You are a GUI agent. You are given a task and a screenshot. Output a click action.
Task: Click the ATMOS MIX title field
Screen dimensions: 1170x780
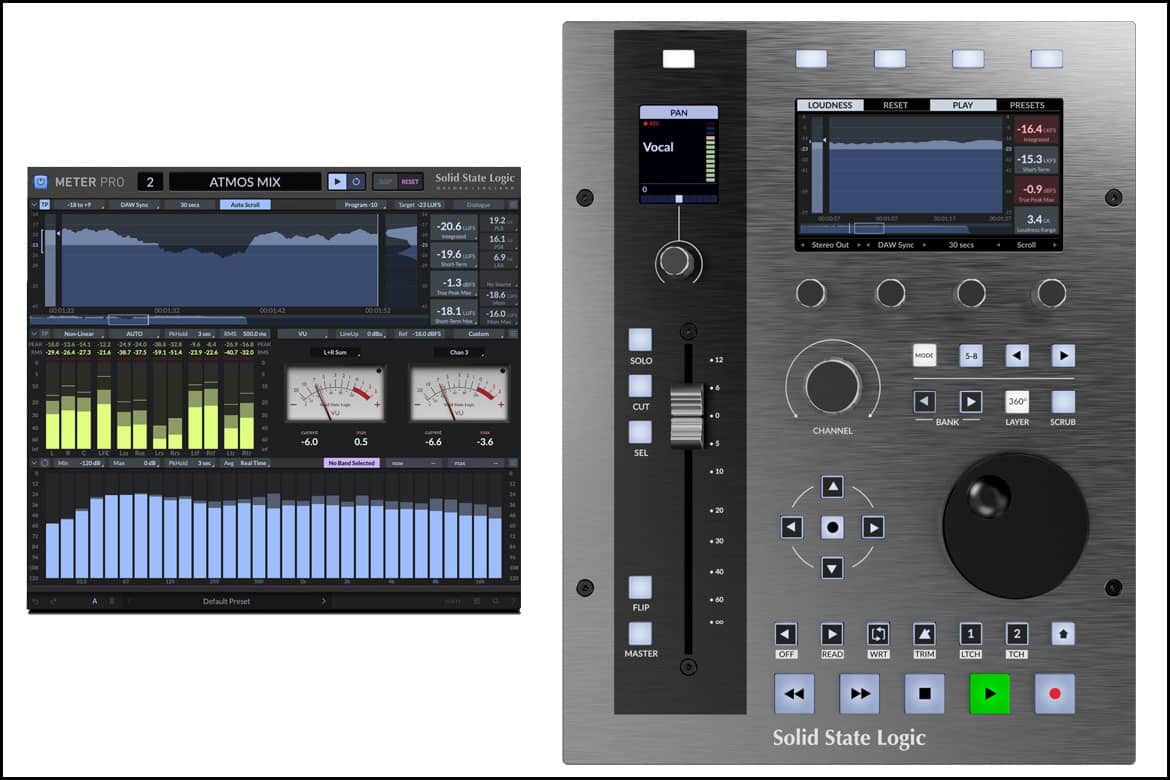point(245,181)
